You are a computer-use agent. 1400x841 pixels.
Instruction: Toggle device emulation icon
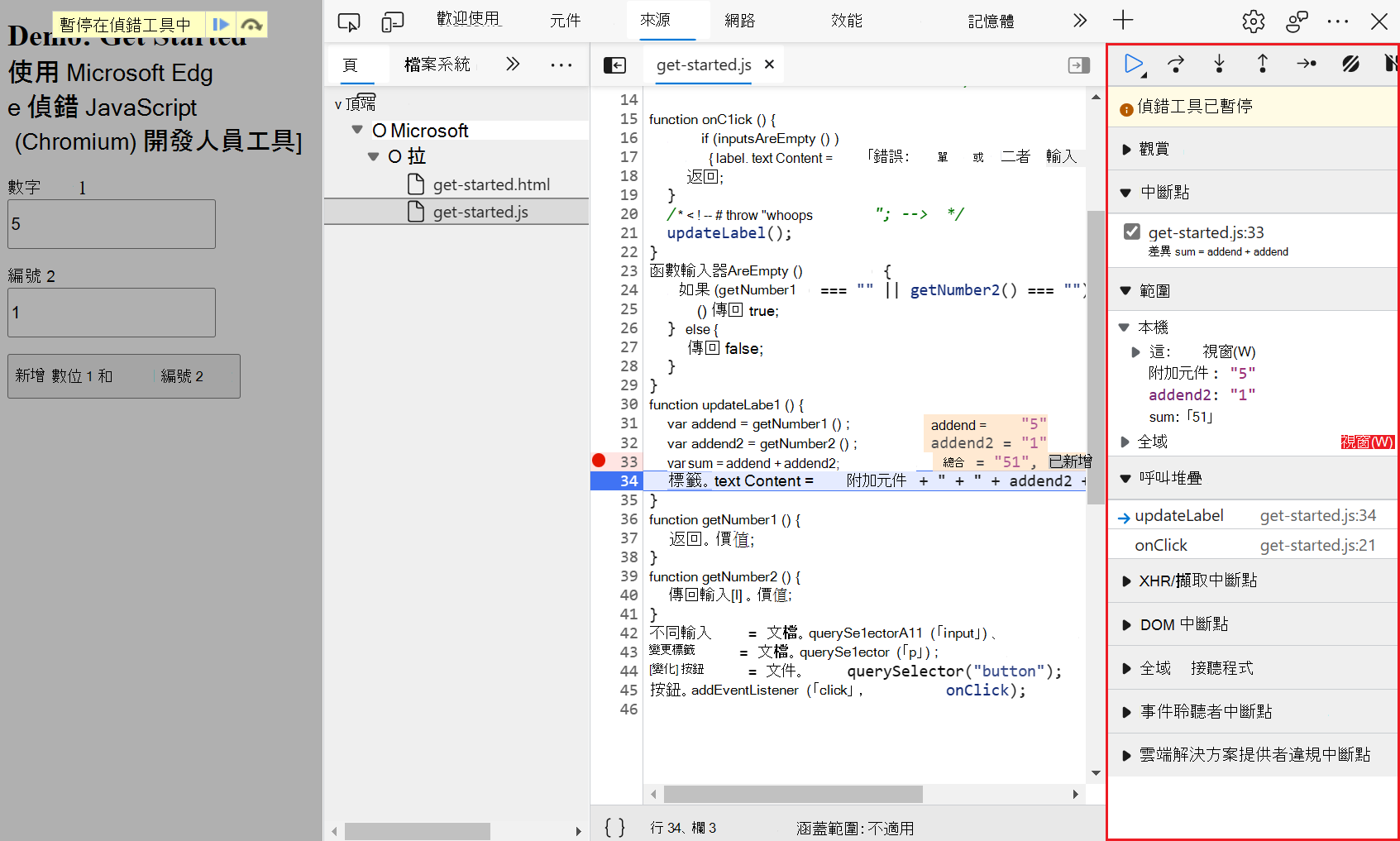click(392, 22)
